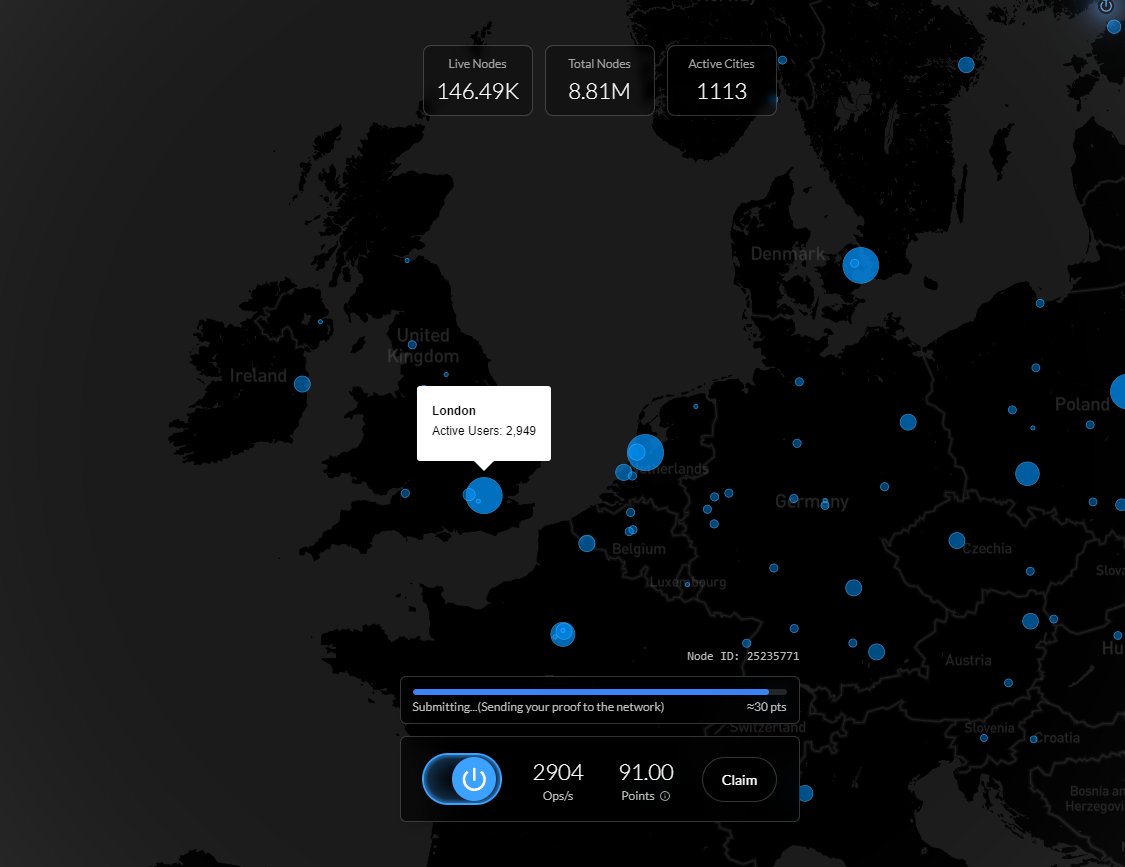Click the Submitting status message
Screen dimensions: 1125x867
538,707
